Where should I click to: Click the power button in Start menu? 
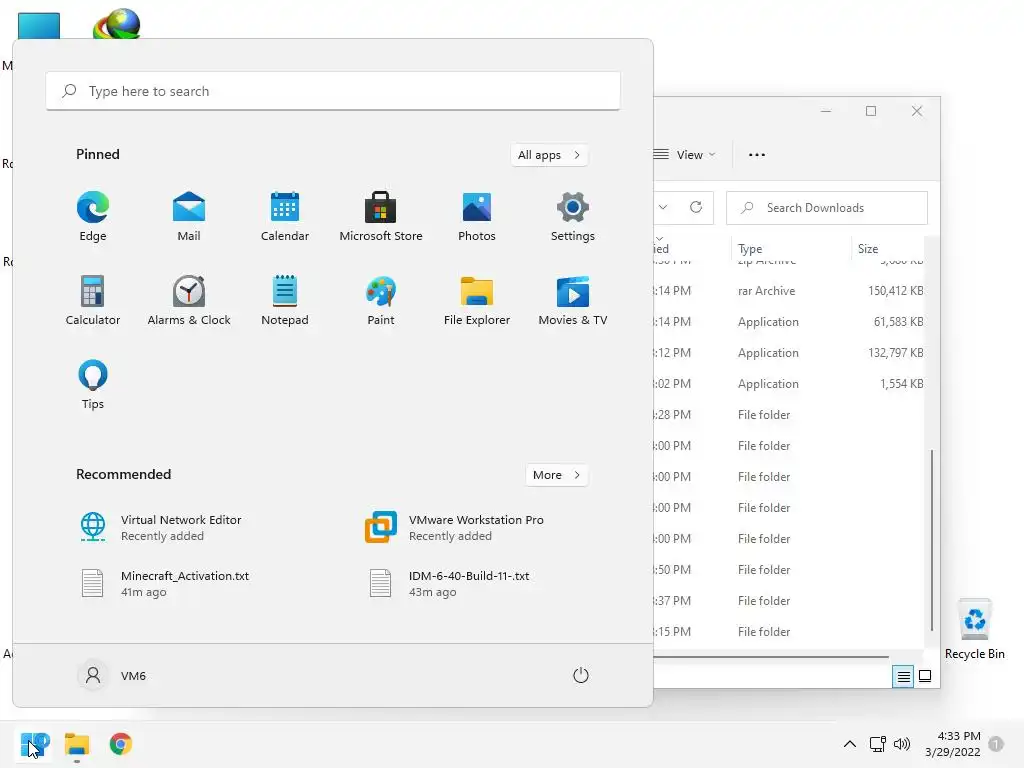pyautogui.click(x=581, y=675)
